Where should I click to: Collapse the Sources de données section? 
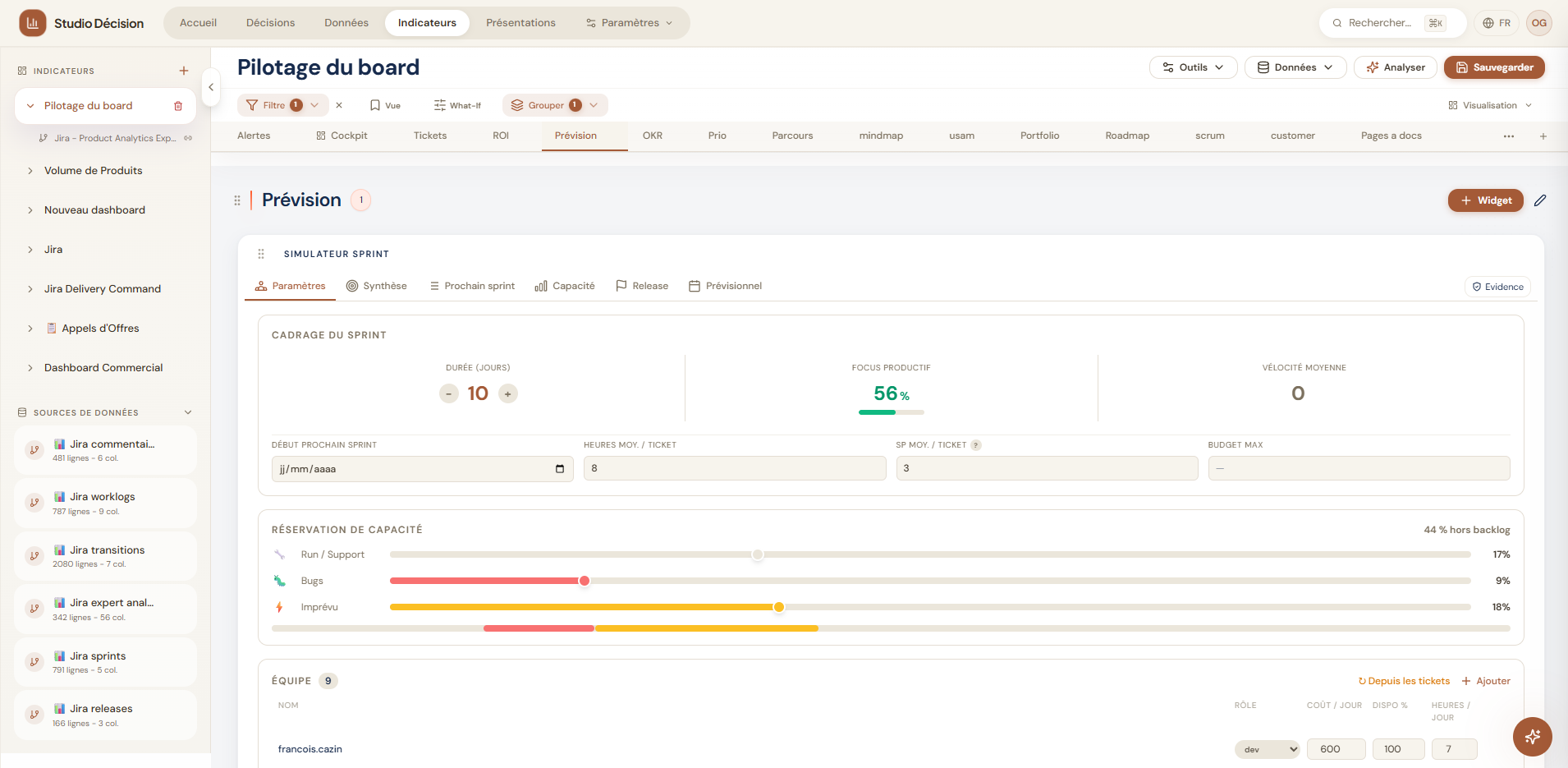[x=188, y=412]
